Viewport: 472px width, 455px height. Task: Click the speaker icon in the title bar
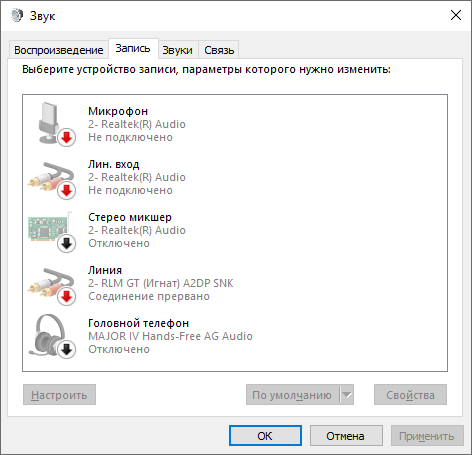[17, 15]
